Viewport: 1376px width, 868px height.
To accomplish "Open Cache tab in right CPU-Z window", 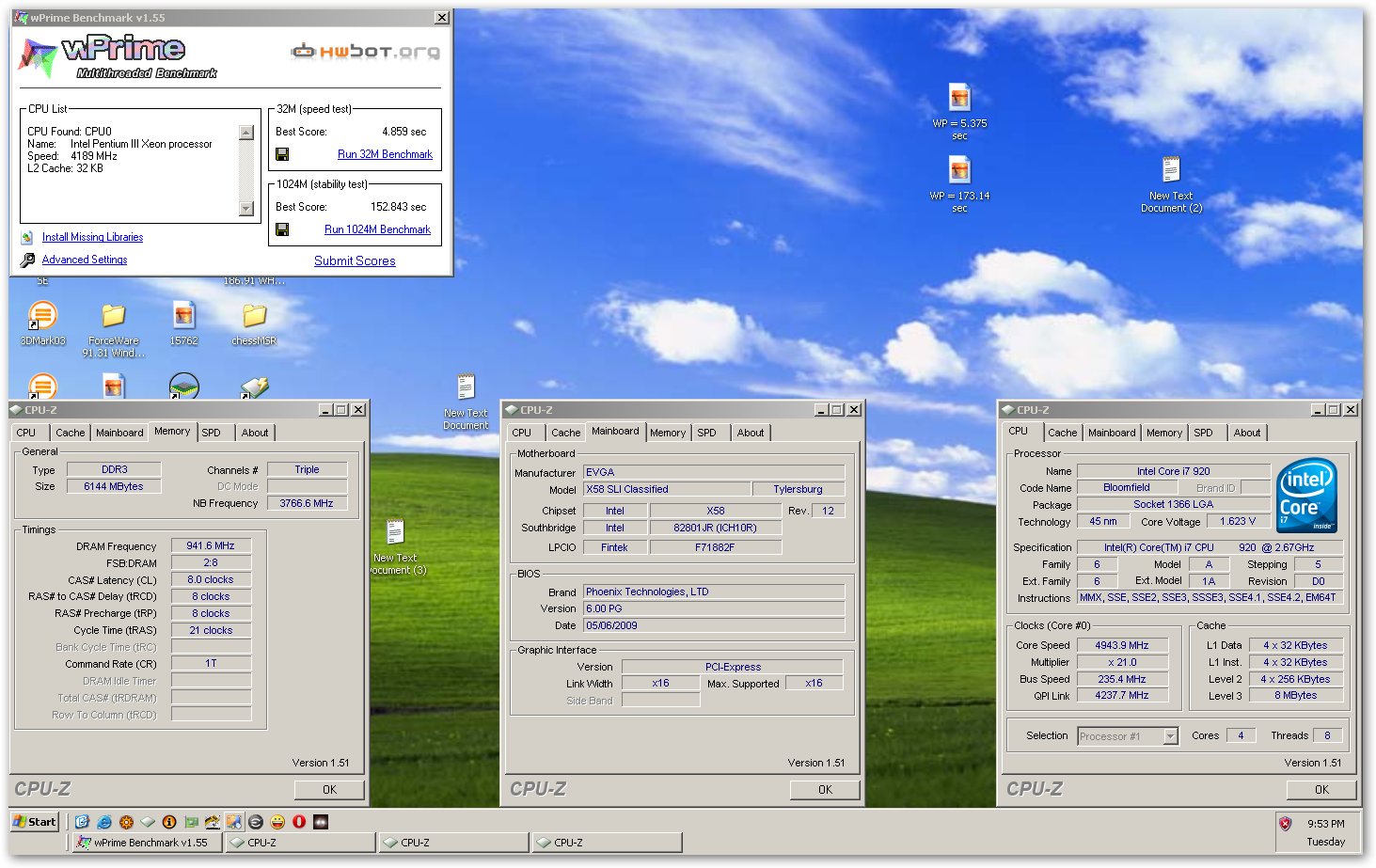I will click(x=1063, y=433).
